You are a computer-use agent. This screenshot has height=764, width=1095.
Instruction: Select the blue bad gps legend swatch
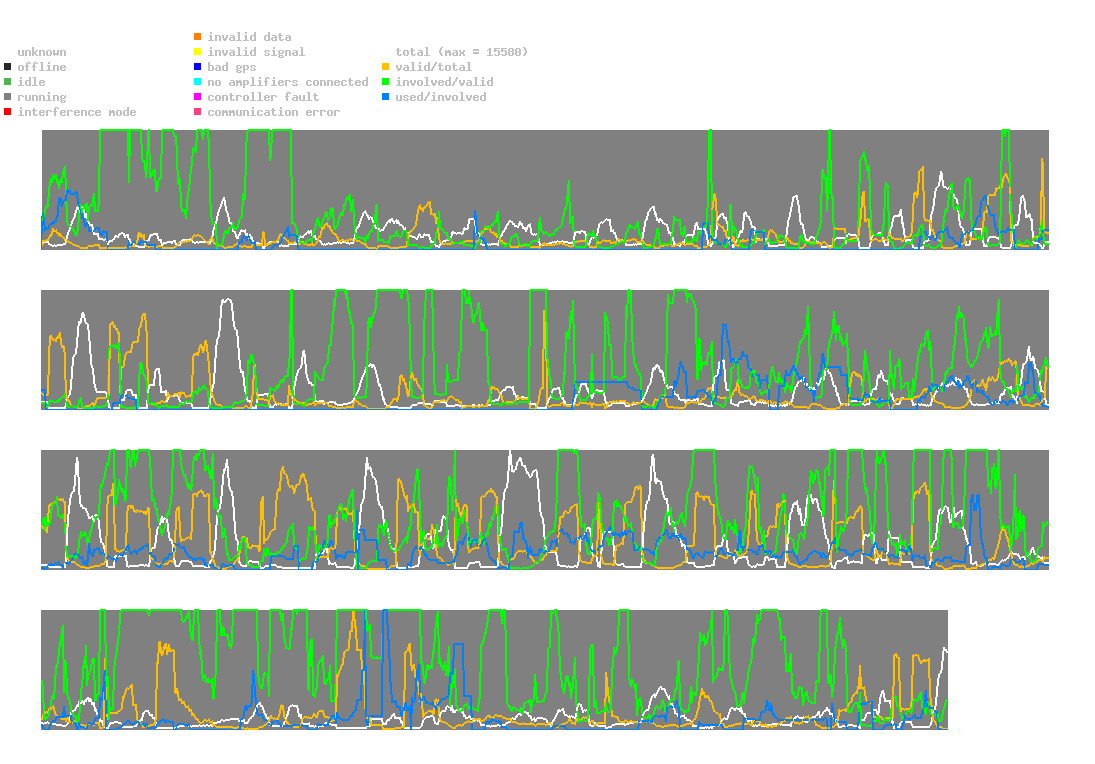pyautogui.click(x=198, y=67)
